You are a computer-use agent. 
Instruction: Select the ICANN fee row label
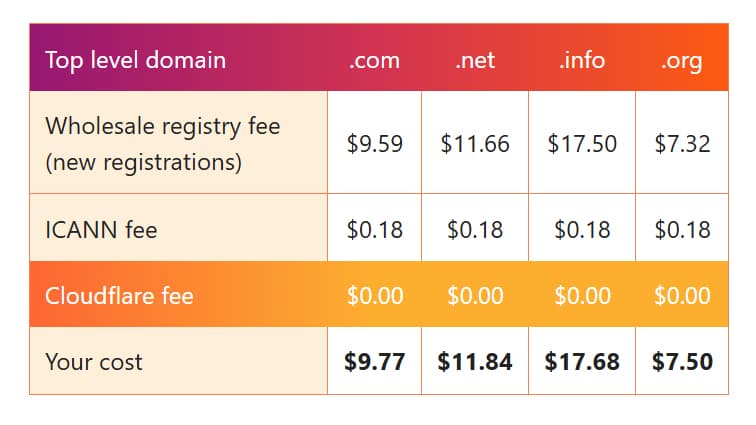point(101,230)
